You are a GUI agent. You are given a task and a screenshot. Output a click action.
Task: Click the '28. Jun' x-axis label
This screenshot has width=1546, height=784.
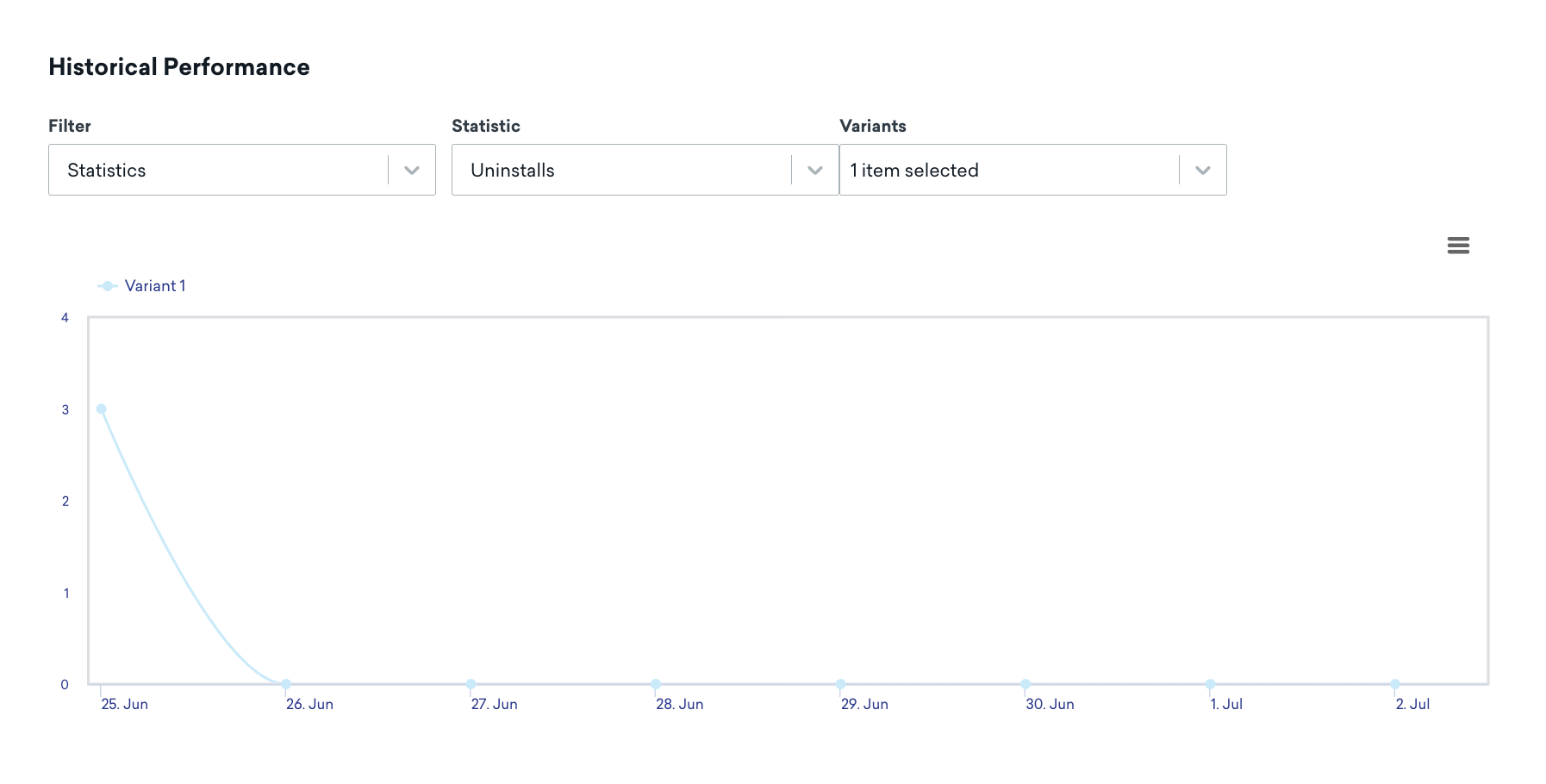(x=680, y=704)
